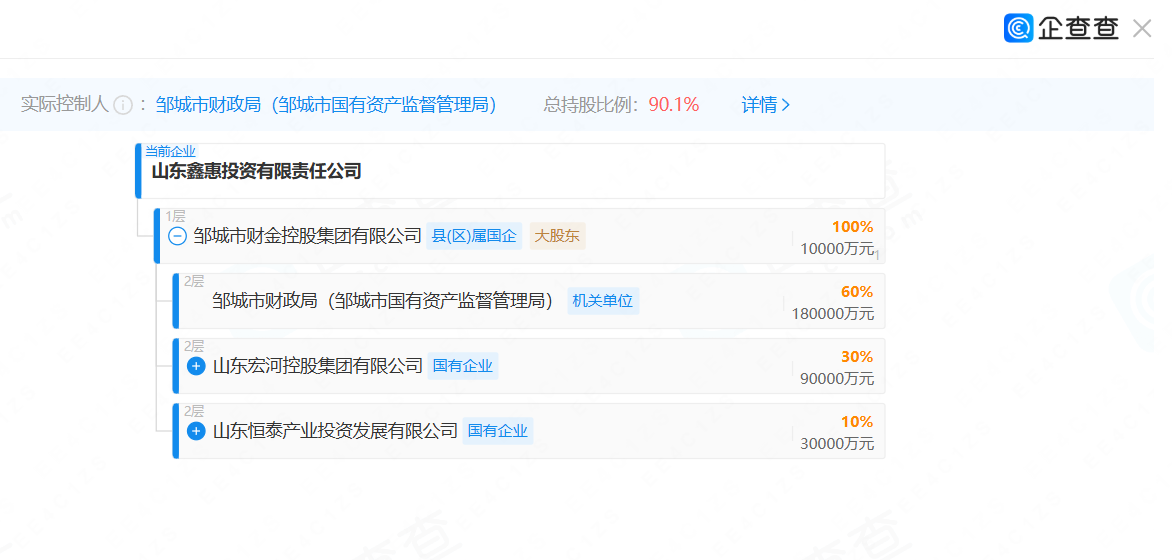
Task: Click the 90.1% total shareholding value
Action: [673, 105]
